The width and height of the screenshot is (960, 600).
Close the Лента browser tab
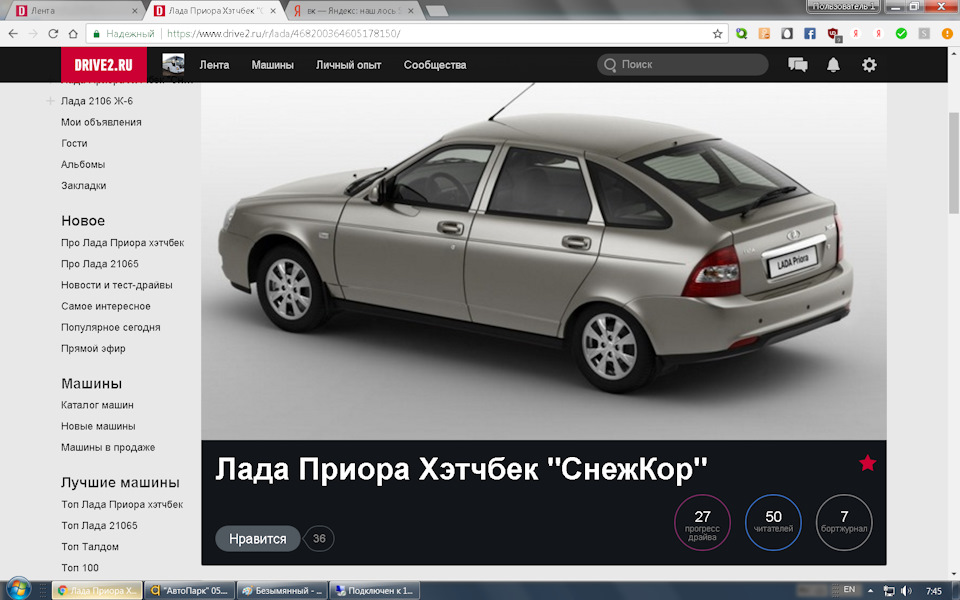click(x=135, y=11)
